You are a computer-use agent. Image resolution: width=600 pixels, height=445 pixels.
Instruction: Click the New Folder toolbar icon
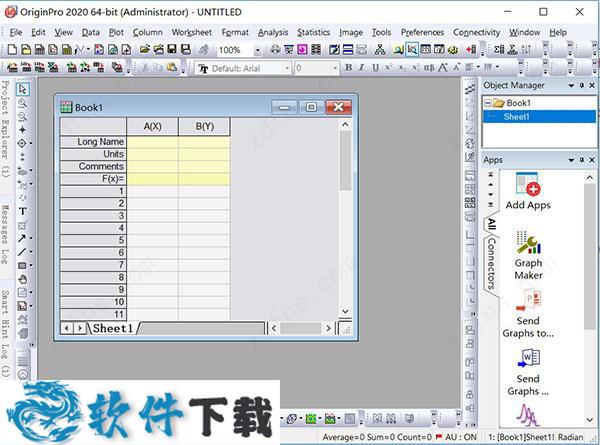[26, 50]
